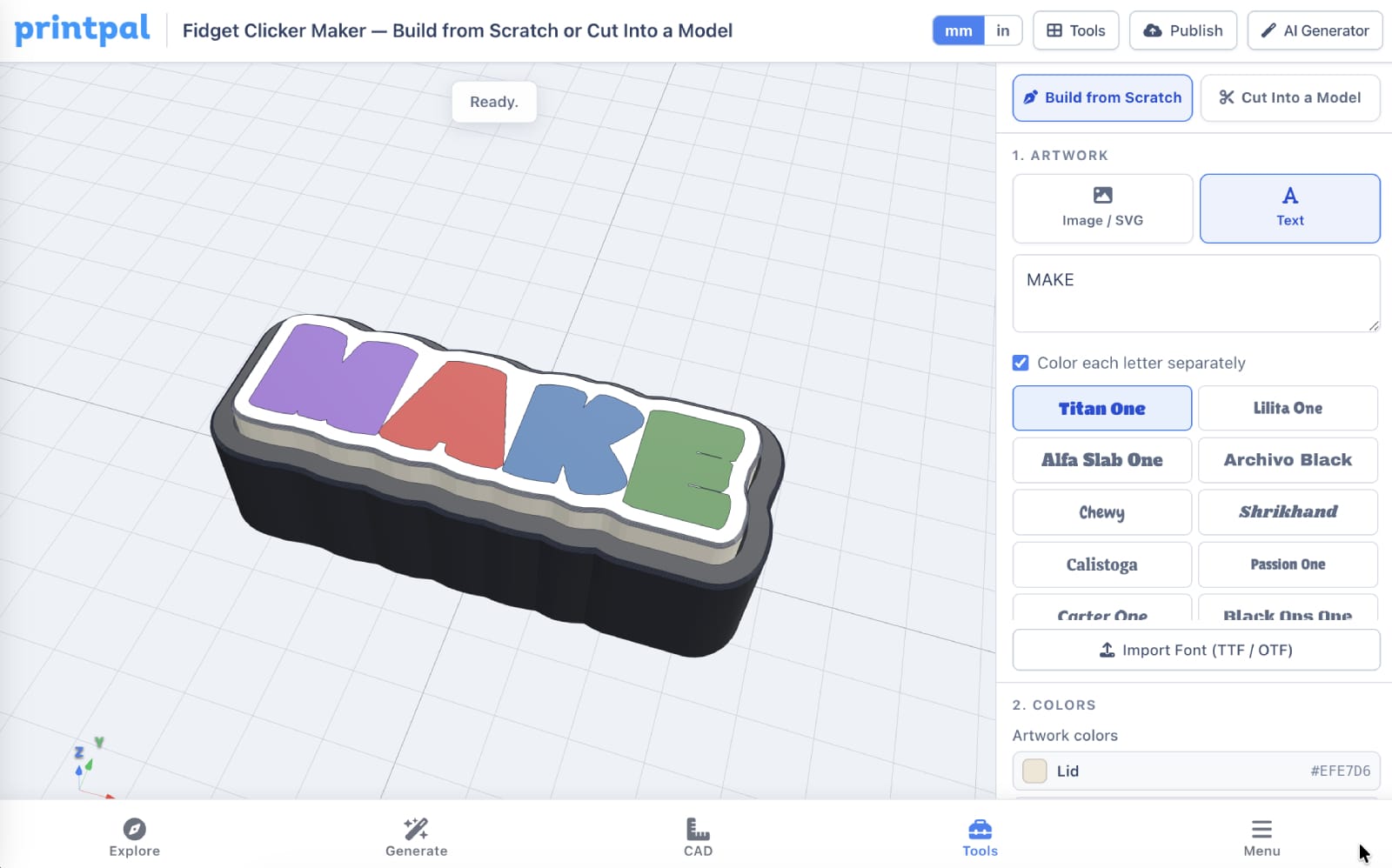Screen dimensions: 1392x868
Task: Open the Publish menu button
Action: click(x=1182, y=30)
